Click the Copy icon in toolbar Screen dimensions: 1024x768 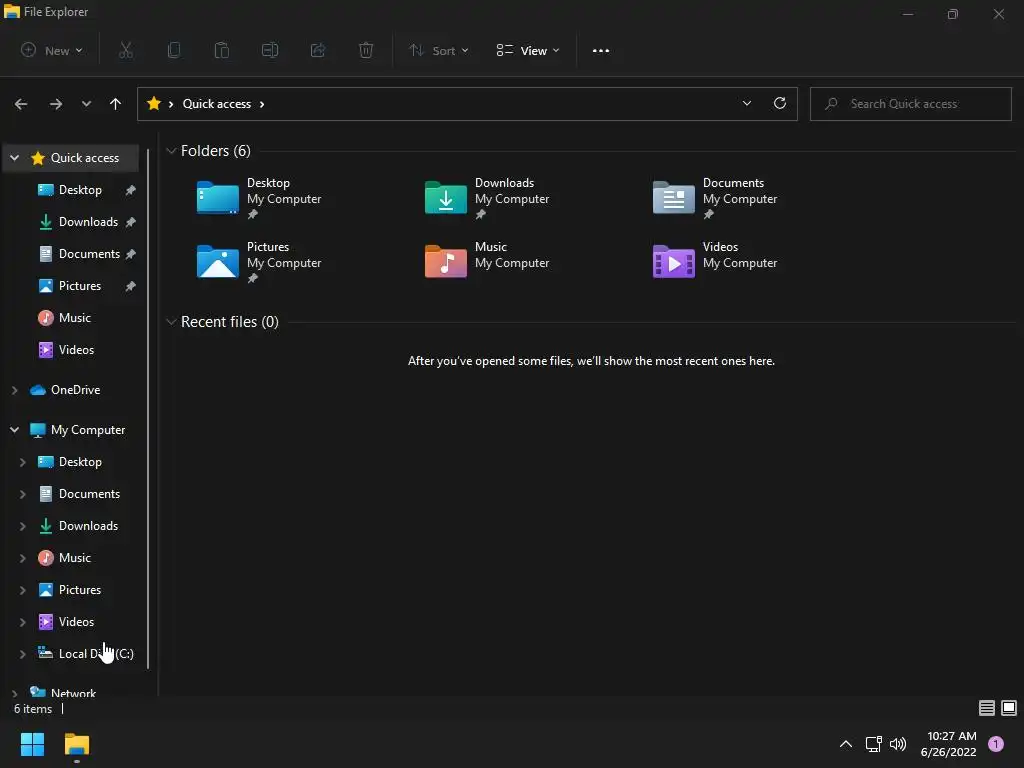pos(174,50)
